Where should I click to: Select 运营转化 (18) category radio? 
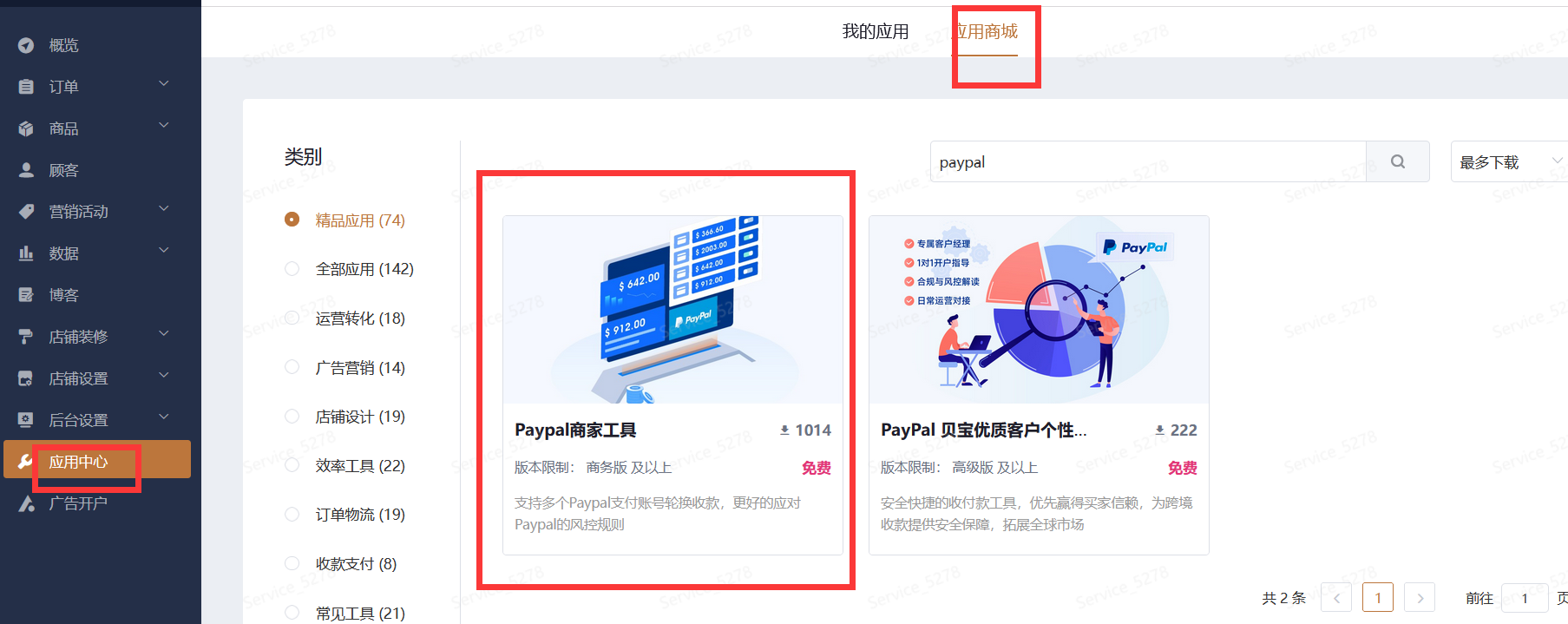(x=292, y=318)
